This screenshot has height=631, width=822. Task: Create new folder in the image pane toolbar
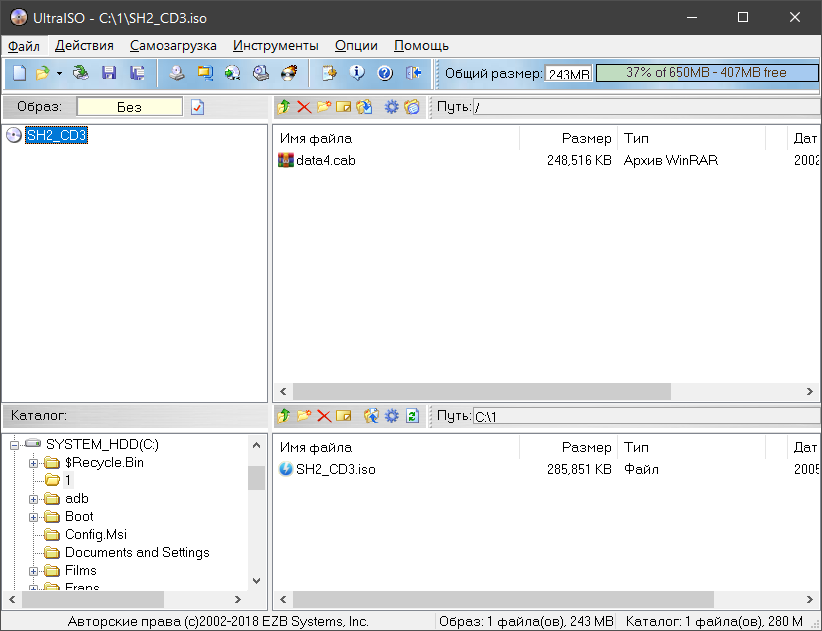324,107
